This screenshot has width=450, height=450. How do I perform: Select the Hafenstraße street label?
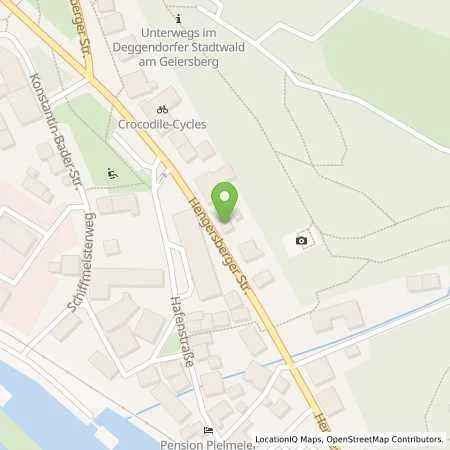[182, 332]
